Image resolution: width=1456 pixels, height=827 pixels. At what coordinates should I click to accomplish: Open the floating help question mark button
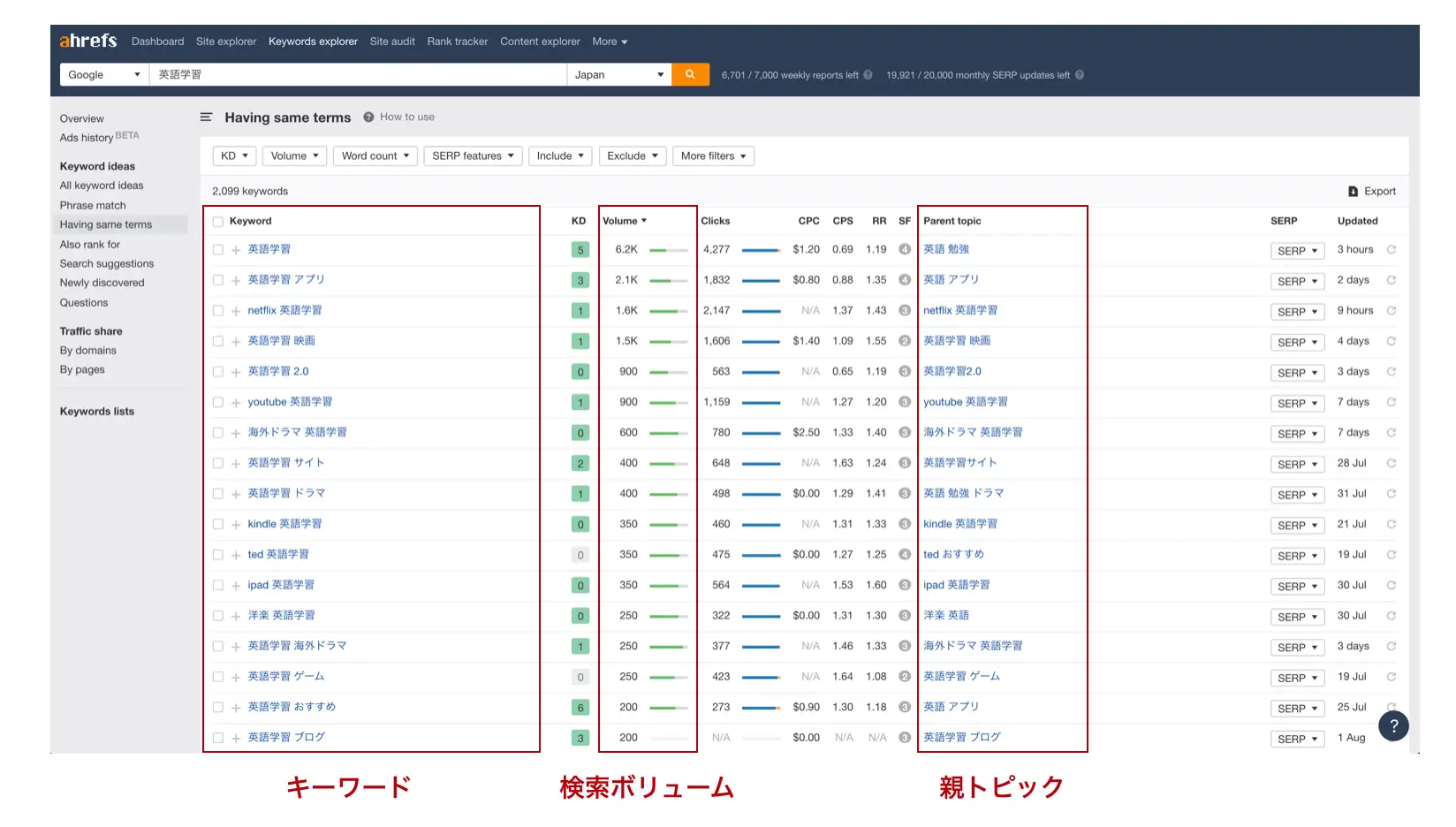click(x=1393, y=725)
